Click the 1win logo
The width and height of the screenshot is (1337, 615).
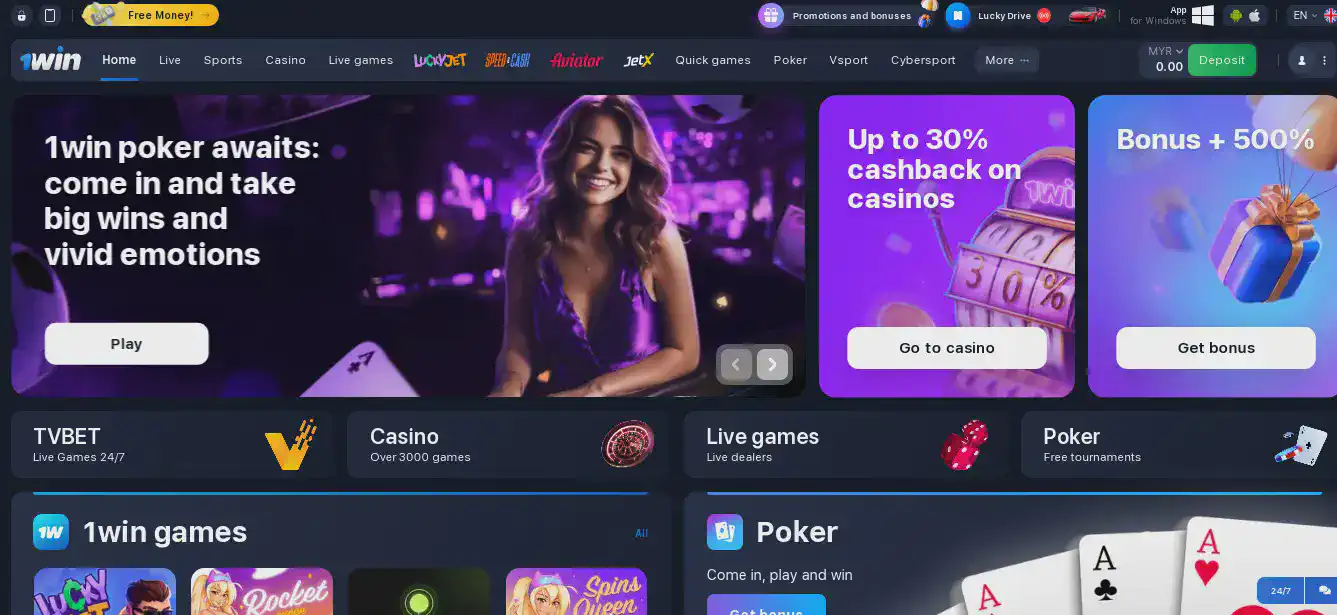click(51, 60)
